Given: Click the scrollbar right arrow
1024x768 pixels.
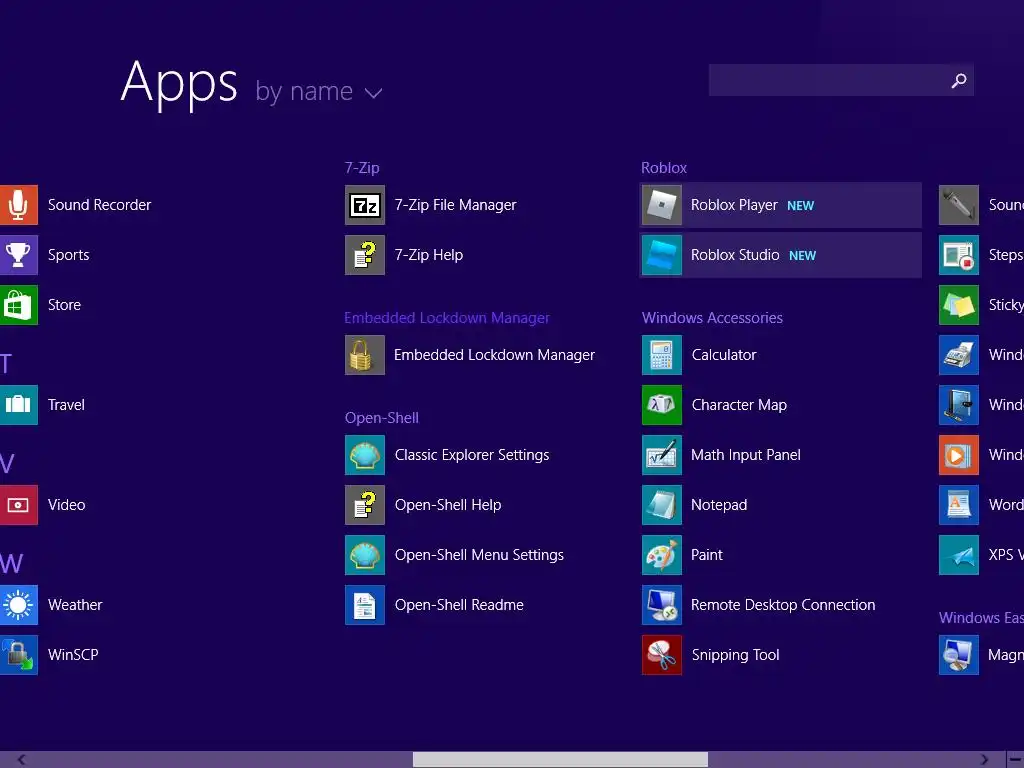Looking at the screenshot, I should (x=984, y=760).
